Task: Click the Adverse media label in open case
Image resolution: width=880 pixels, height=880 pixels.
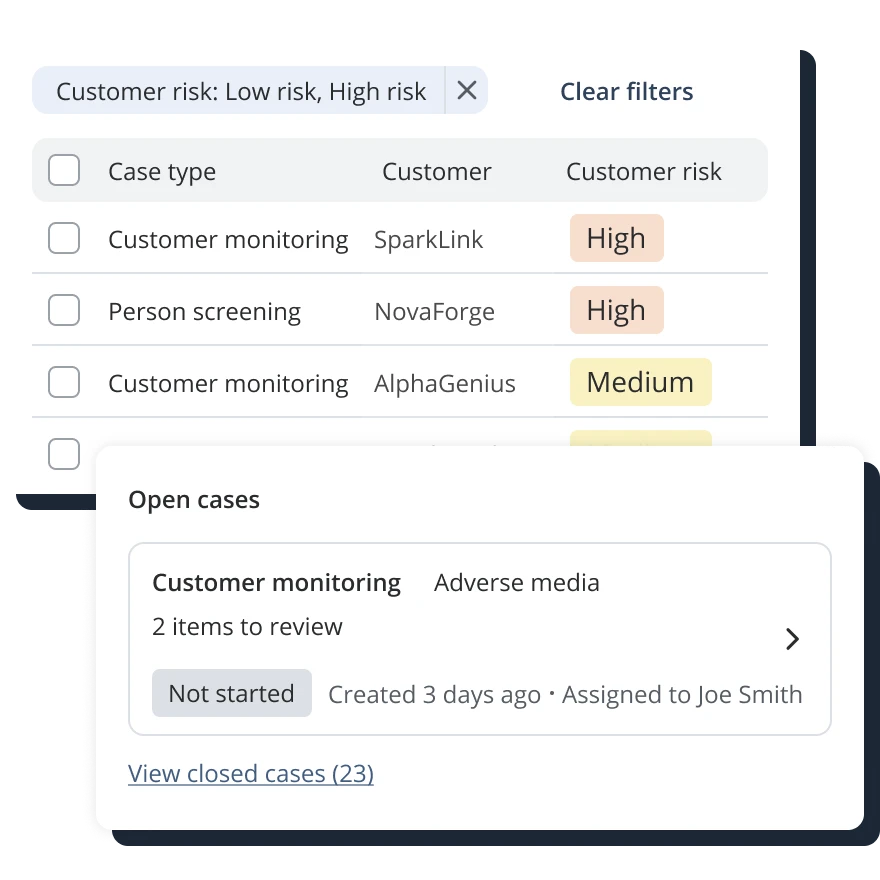Action: tap(516, 583)
